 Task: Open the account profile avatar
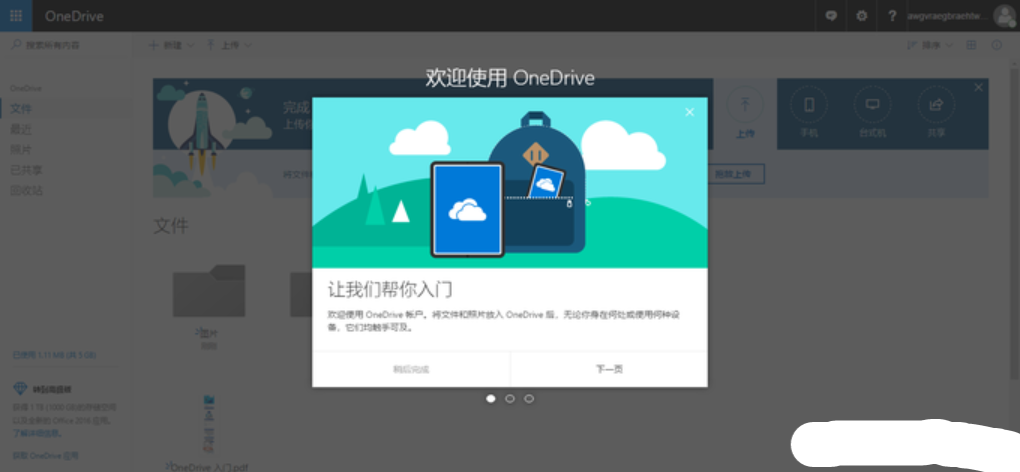pos(1006,16)
